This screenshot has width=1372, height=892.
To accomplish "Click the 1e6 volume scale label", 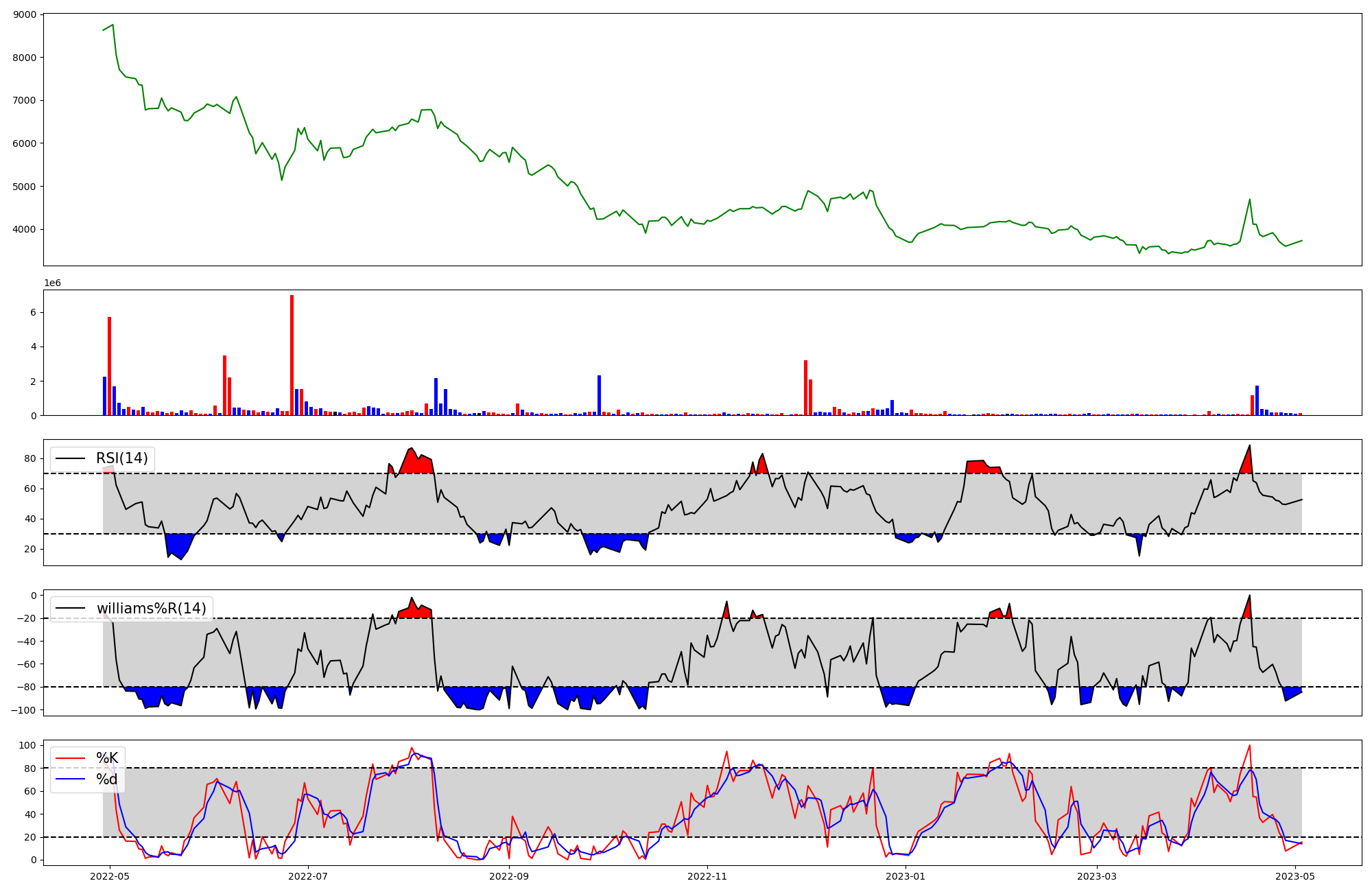I will click(52, 283).
